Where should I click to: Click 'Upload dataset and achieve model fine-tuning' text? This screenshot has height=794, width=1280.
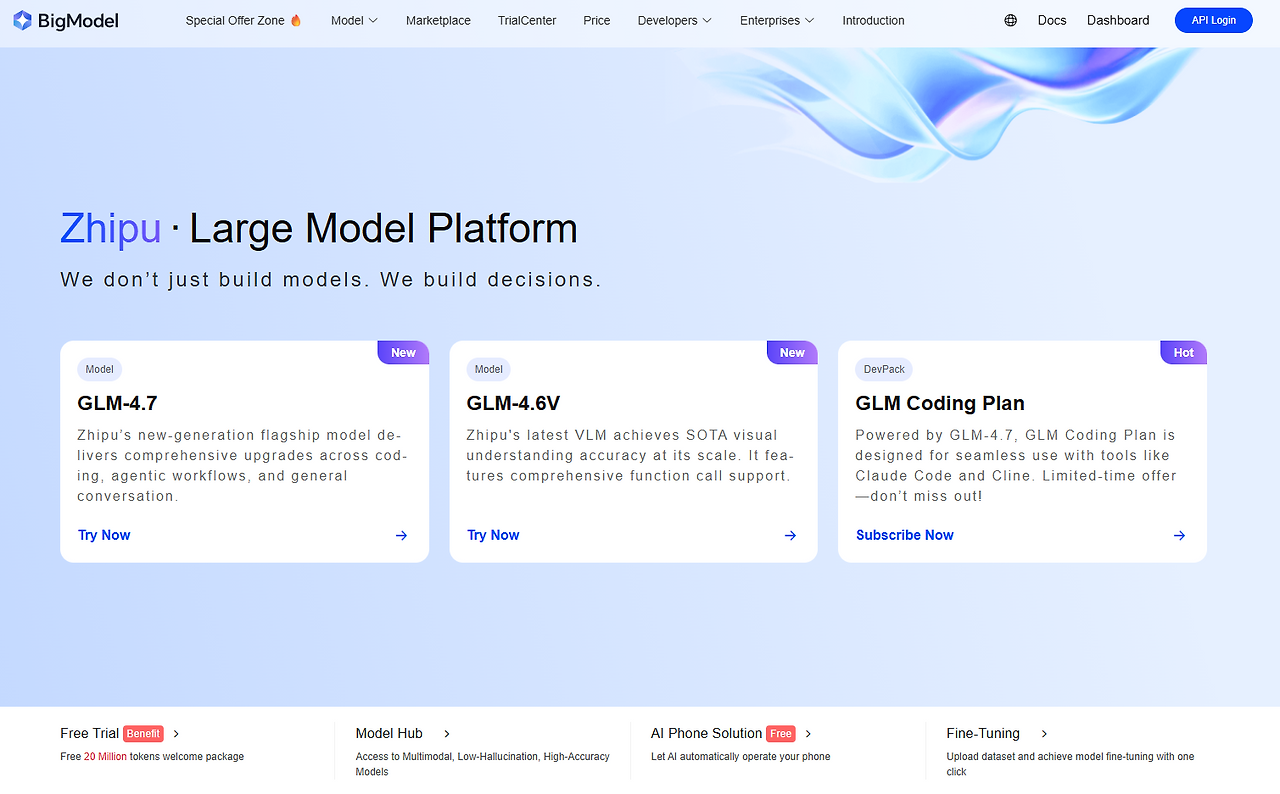[x=1070, y=764]
